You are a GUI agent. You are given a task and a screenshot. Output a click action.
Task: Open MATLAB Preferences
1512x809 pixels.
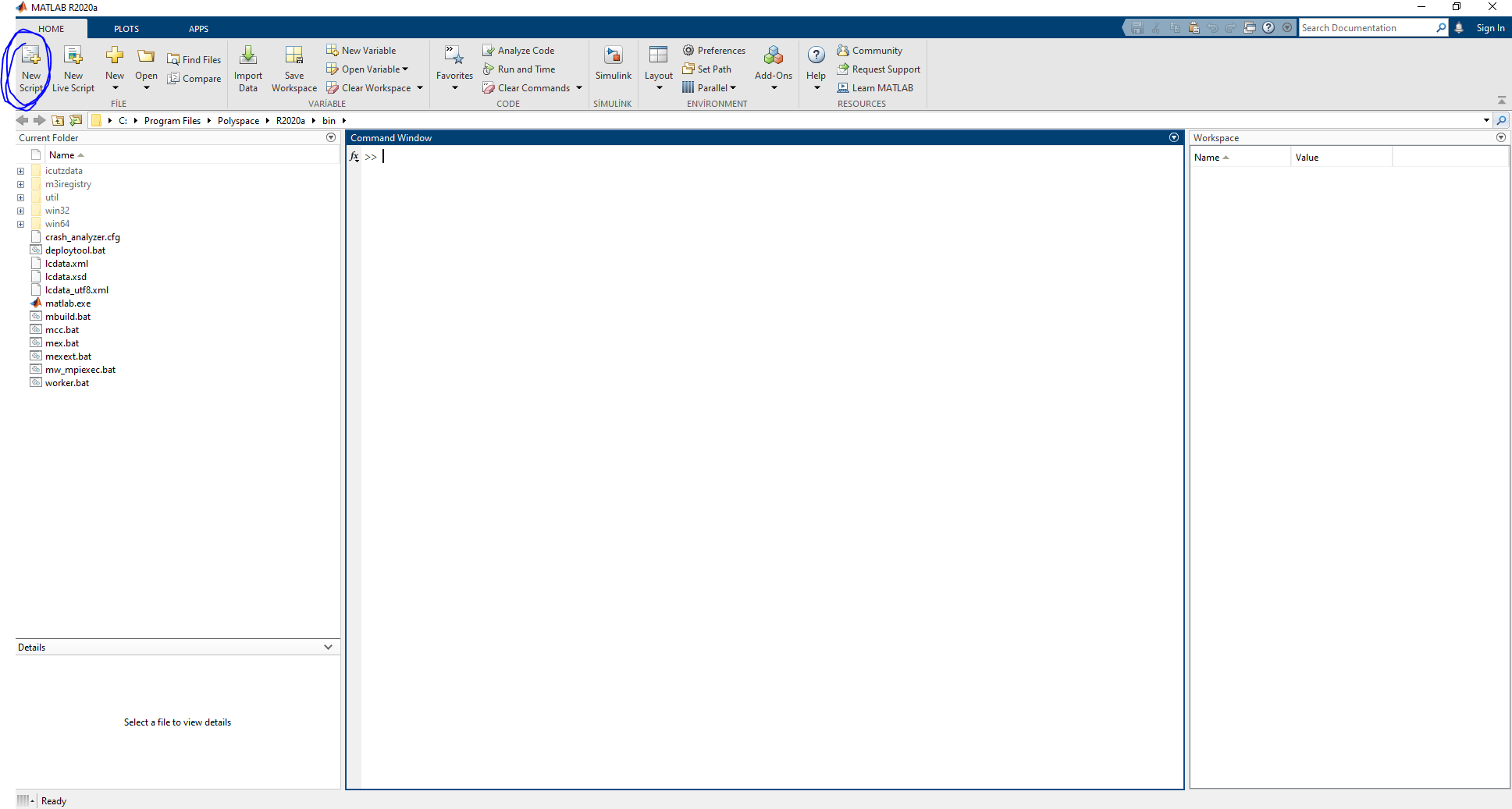(x=713, y=50)
